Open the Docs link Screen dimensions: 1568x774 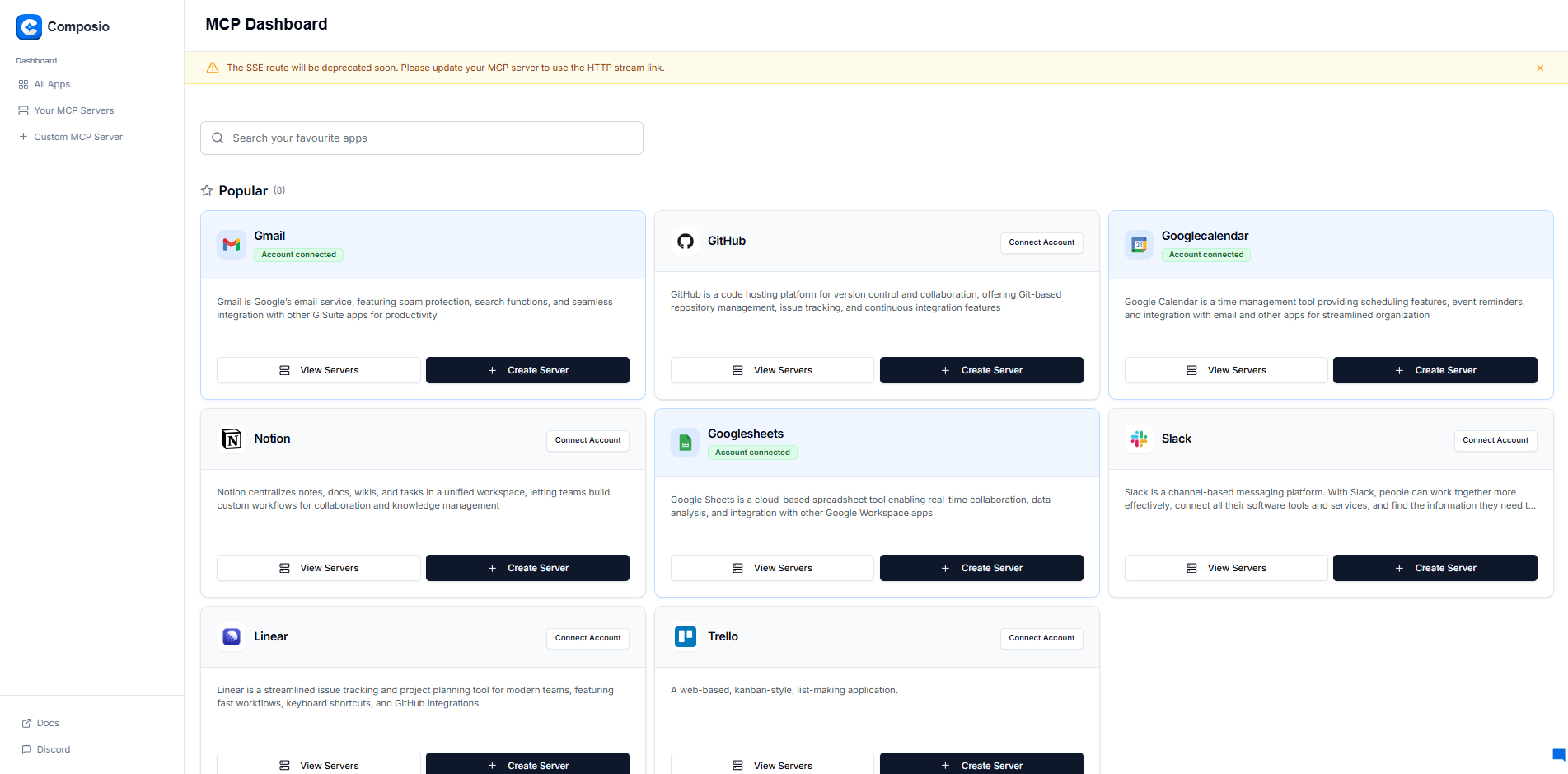click(48, 723)
